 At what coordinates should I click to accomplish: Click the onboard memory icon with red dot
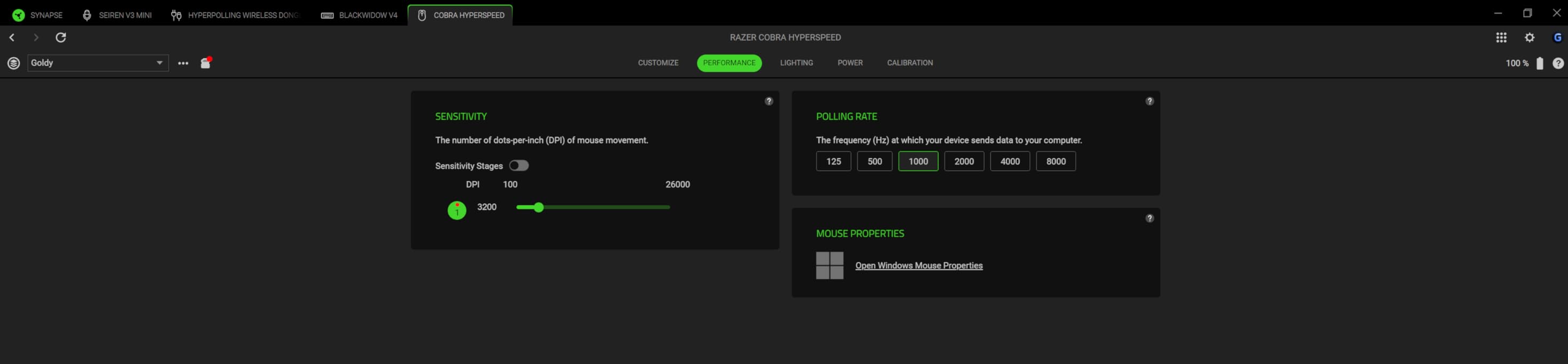point(206,63)
